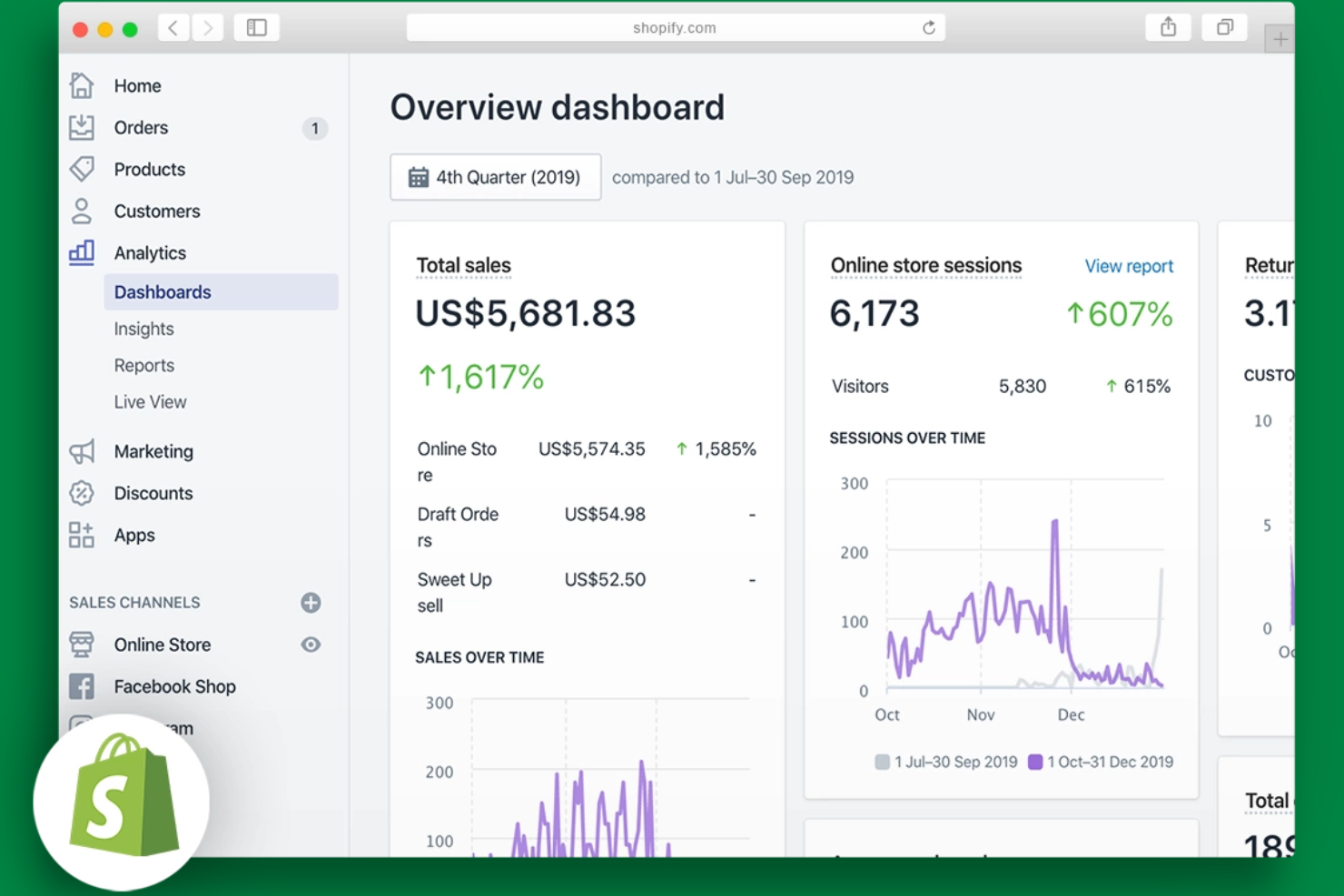Click the Marketing megaphone icon

pyautogui.click(x=82, y=451)
